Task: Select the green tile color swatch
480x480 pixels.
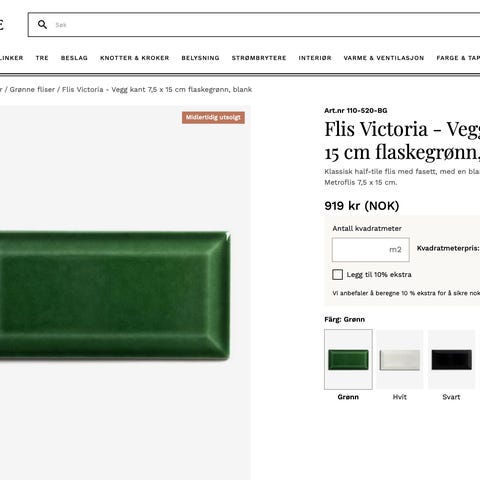Action: pos(348,359)
